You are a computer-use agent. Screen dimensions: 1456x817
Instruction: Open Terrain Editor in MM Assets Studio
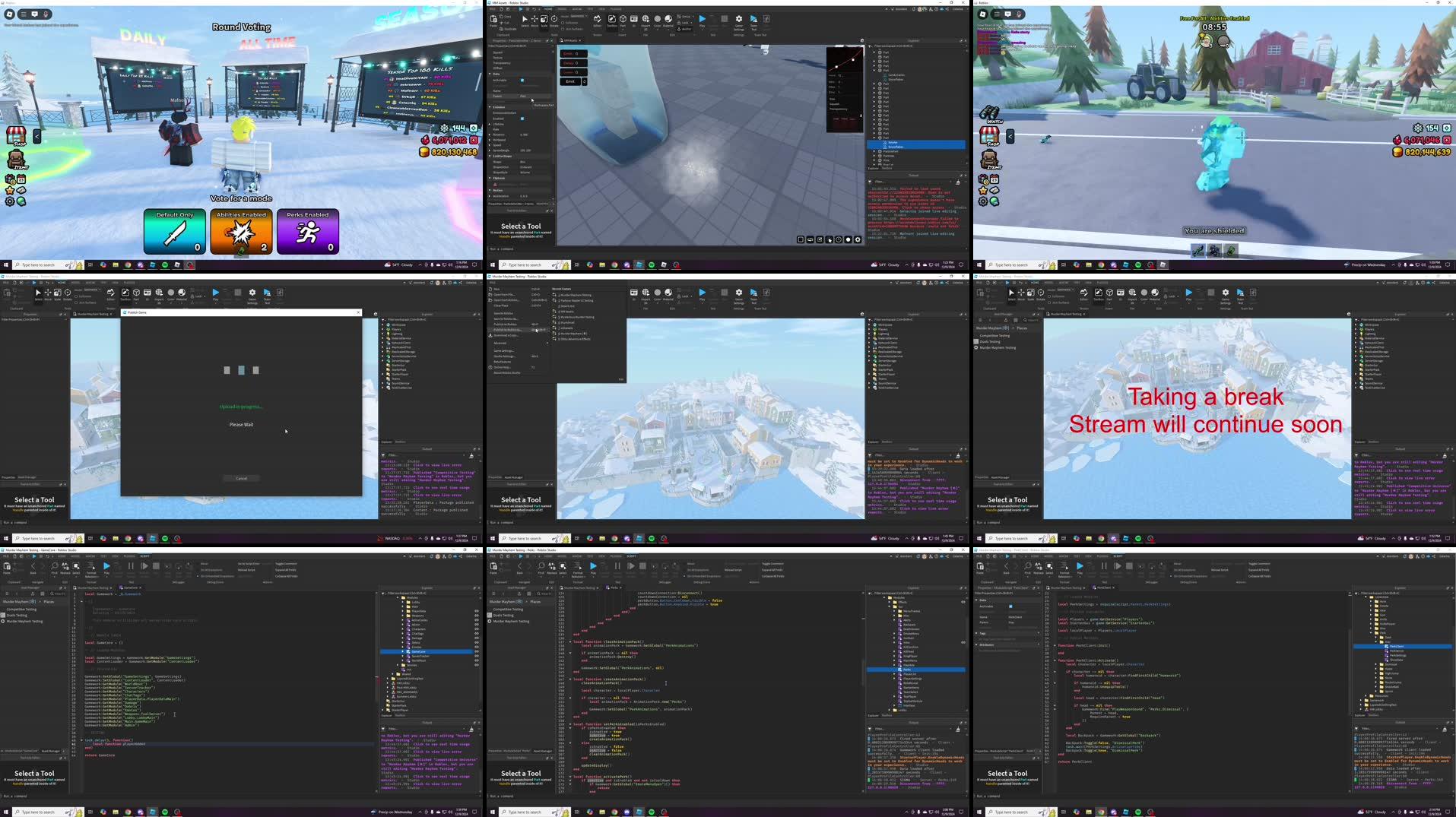click(598, 21)
